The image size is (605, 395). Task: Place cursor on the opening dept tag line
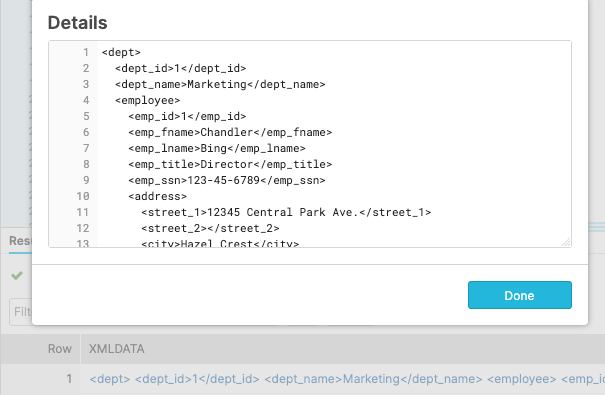pos(121,52)
